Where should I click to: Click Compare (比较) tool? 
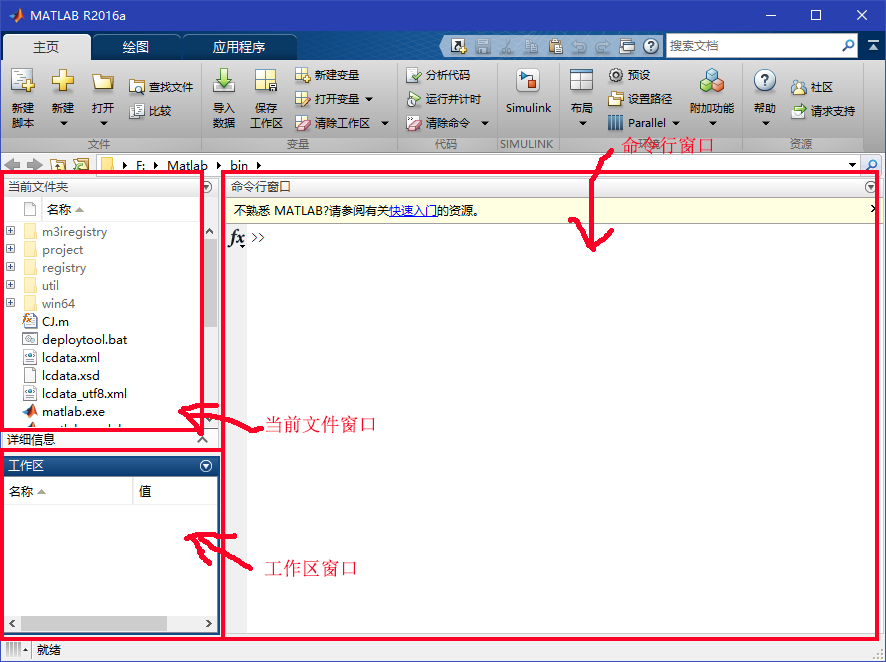point(150,111)
